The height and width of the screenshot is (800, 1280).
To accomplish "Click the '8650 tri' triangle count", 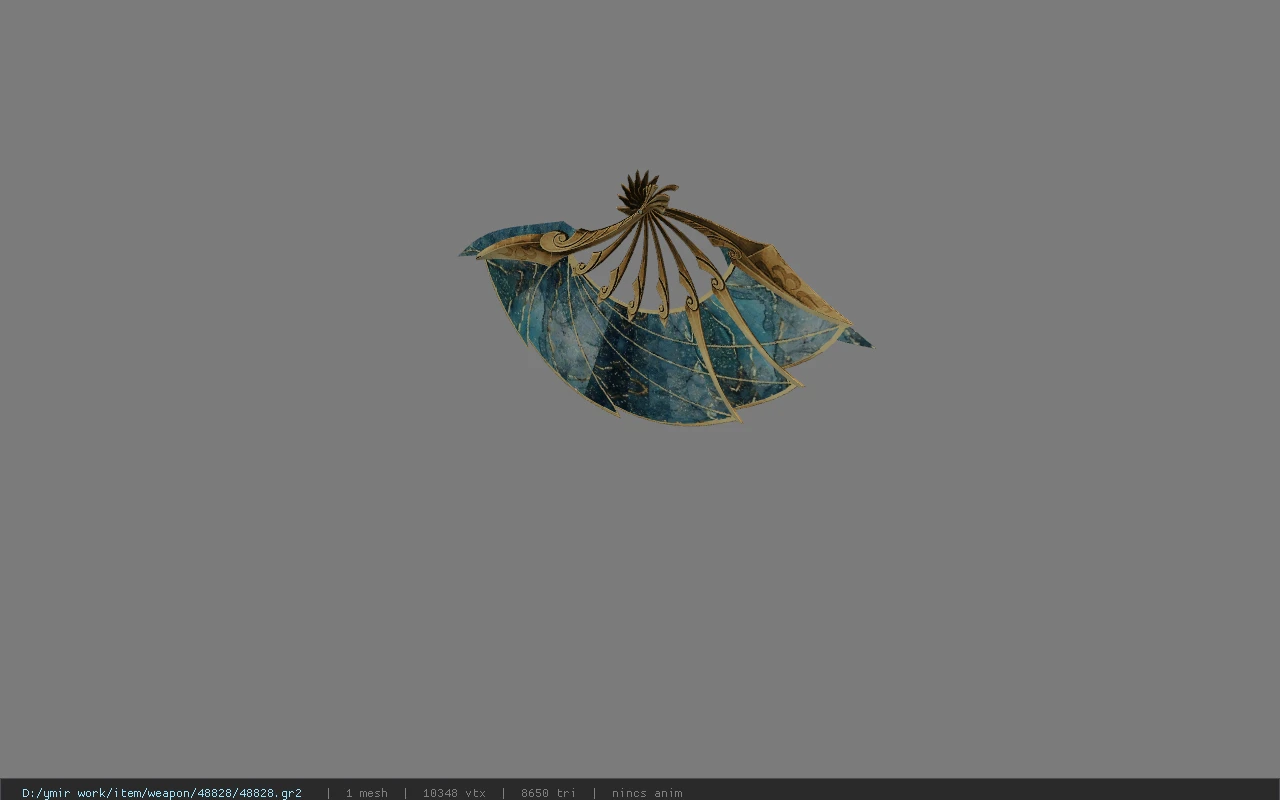I will [548, 793].
